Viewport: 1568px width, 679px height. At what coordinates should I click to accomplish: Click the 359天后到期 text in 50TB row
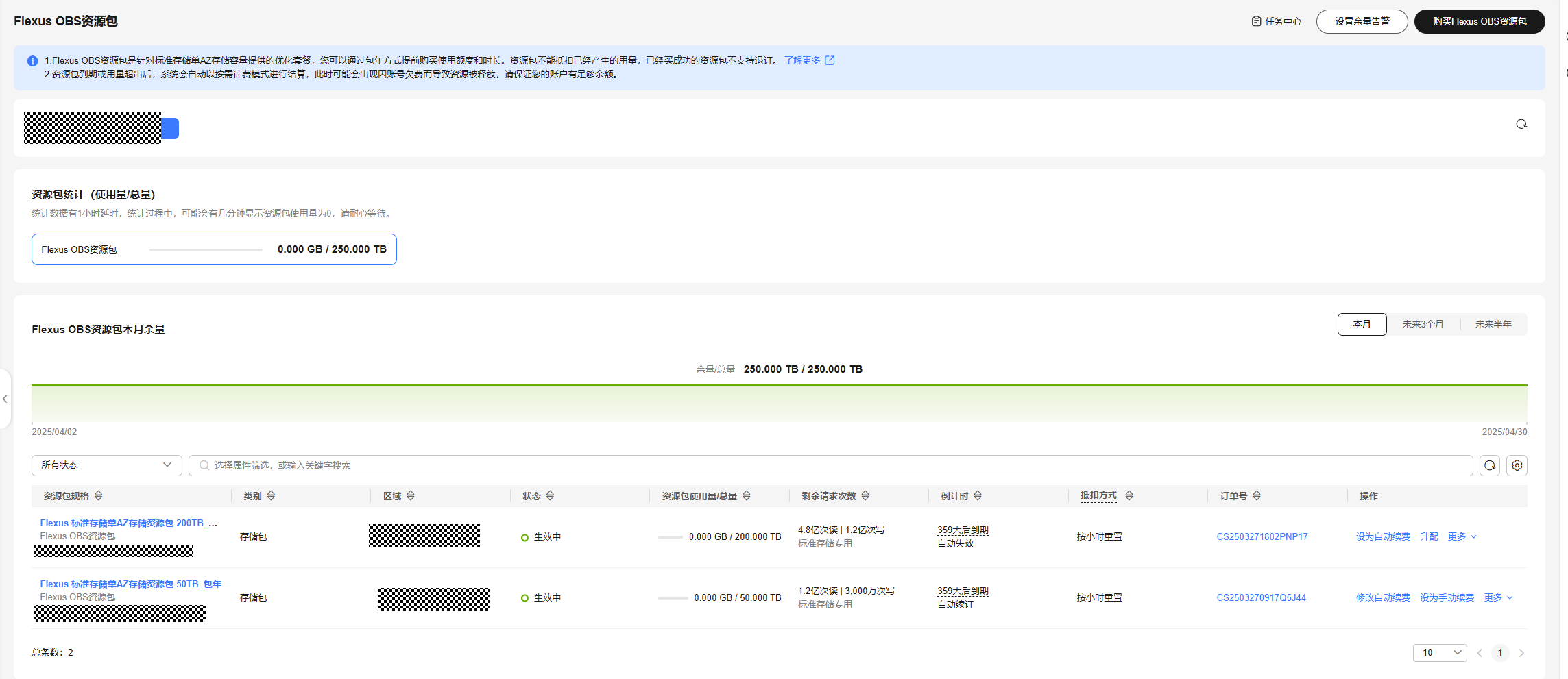963,591
